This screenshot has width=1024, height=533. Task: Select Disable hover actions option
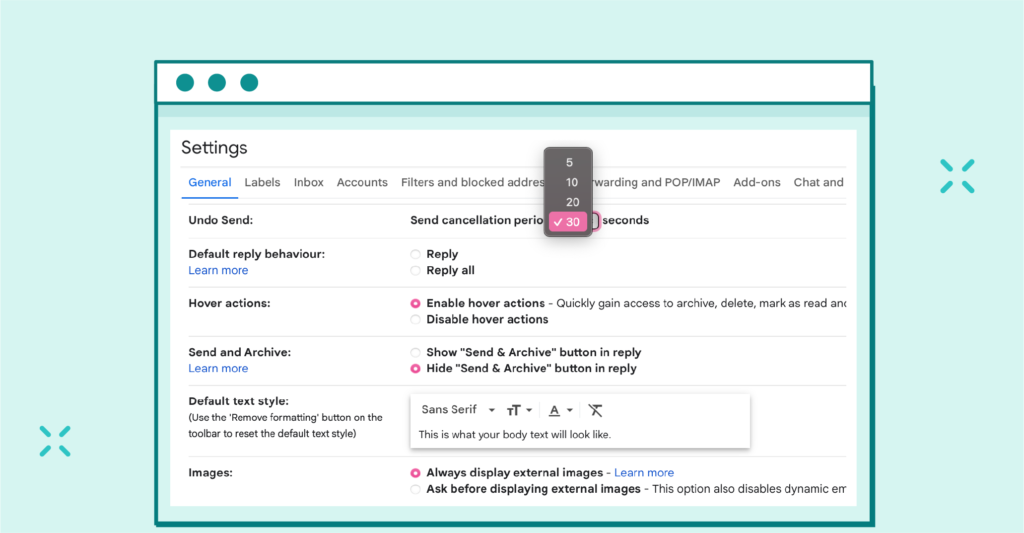point(416,320)
